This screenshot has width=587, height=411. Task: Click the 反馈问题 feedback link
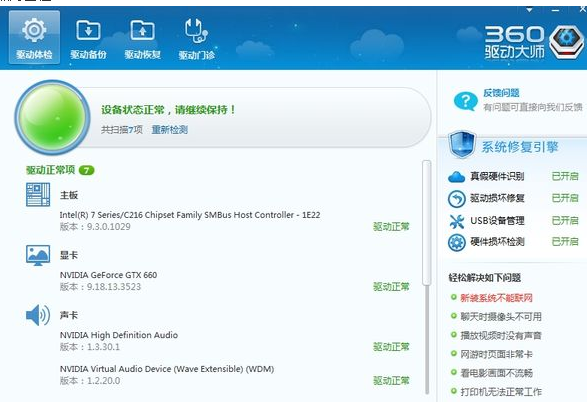pyautogui.click(x=501, y=93)
